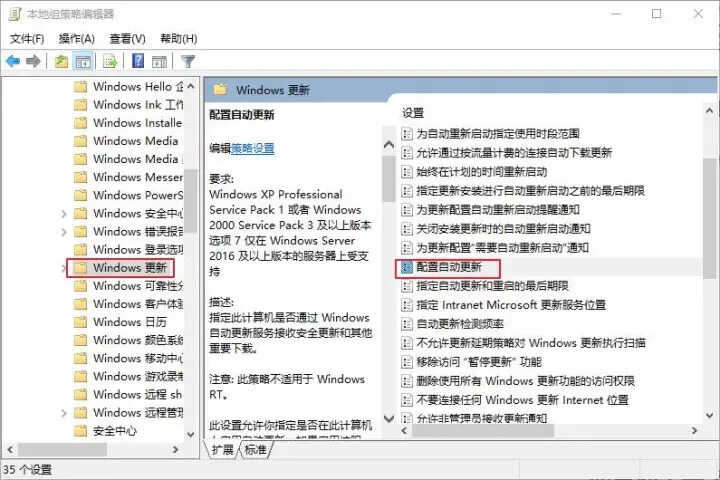Open the 文件(F) menu
The height and width of the screenshot is (480, 720).
pyautogui.click(x=27, y=39)
